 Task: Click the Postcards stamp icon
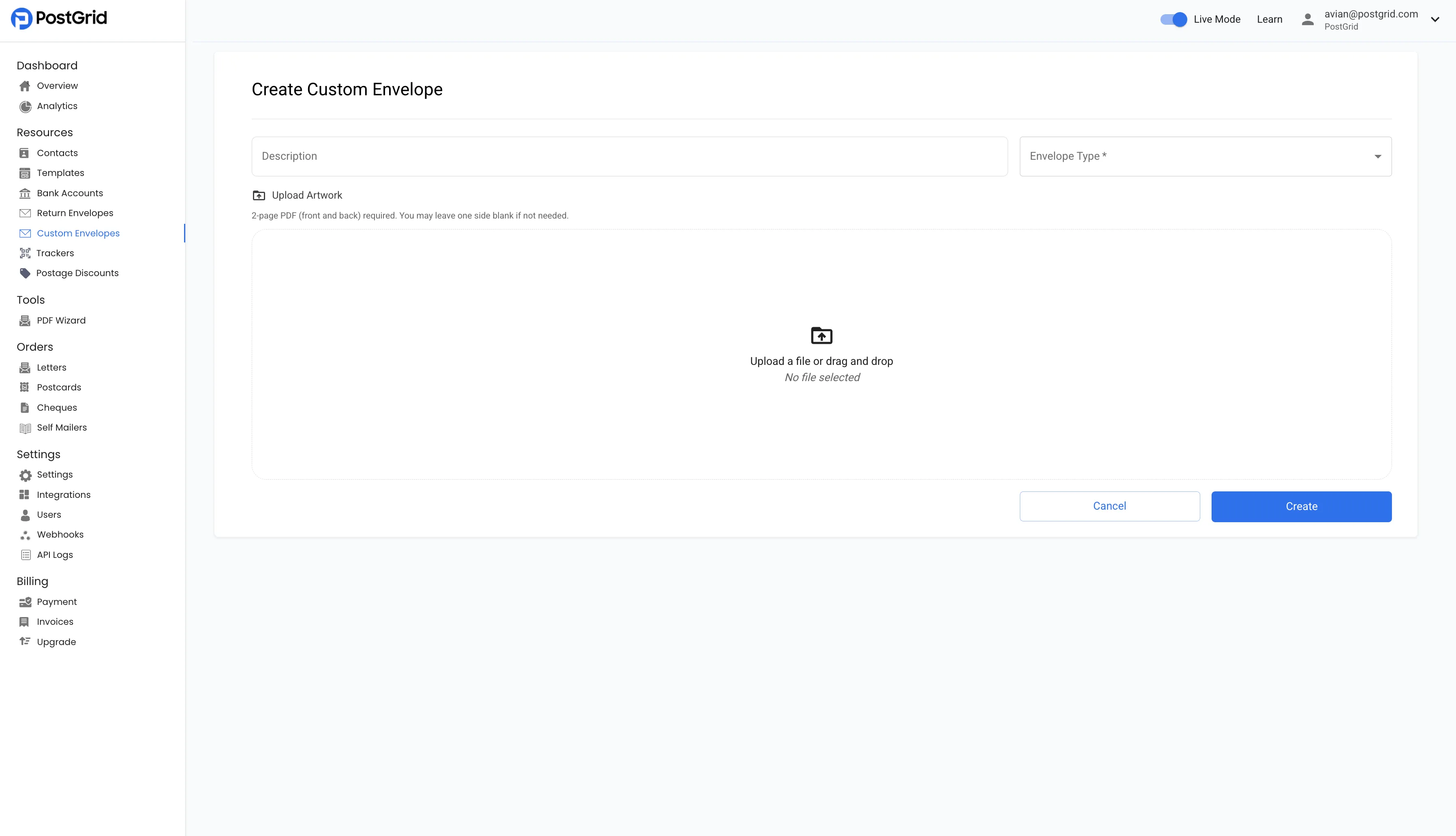click(x=24, y=388)
